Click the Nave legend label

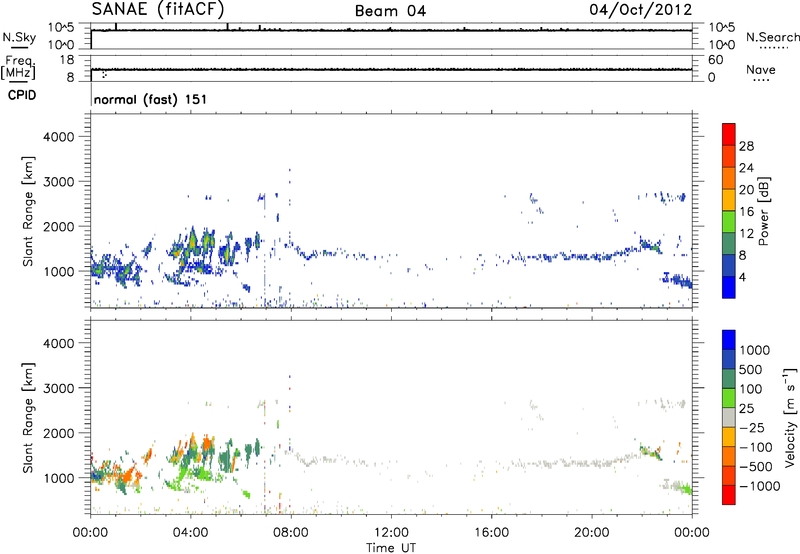(761, 69)
